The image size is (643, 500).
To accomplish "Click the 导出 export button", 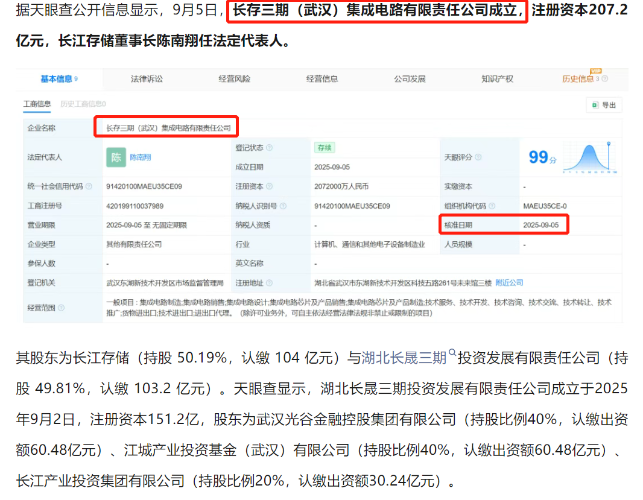I will tap(604, 105).
